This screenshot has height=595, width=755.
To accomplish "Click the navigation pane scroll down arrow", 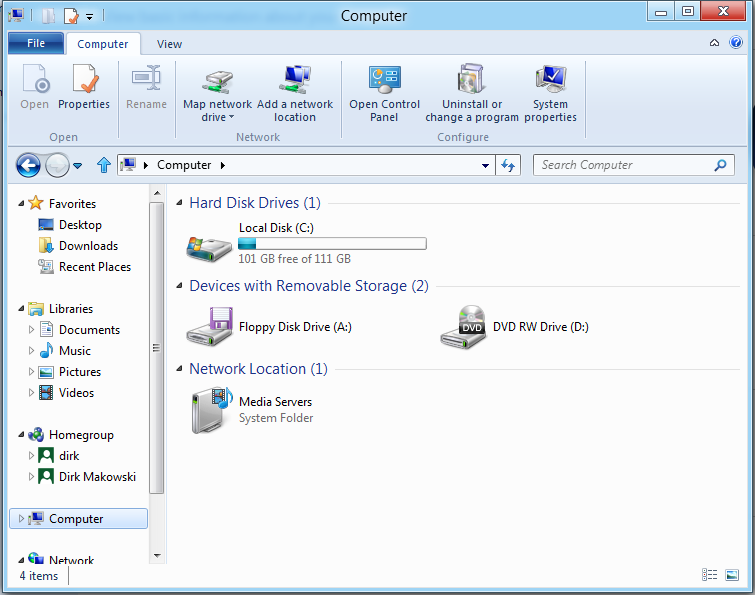I will [x=157, y=556].
